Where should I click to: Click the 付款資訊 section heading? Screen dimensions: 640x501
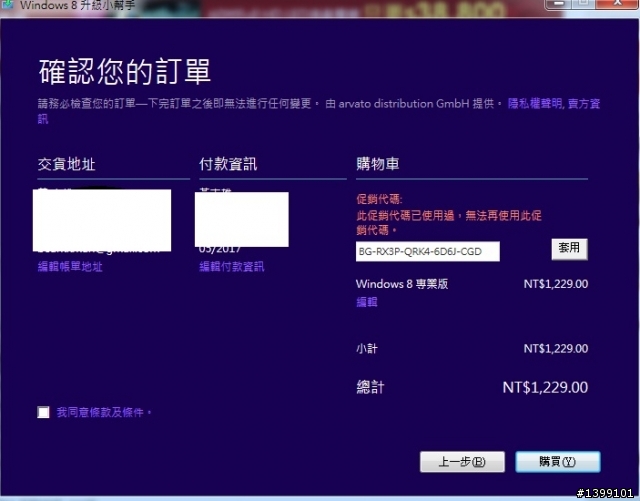228,164
